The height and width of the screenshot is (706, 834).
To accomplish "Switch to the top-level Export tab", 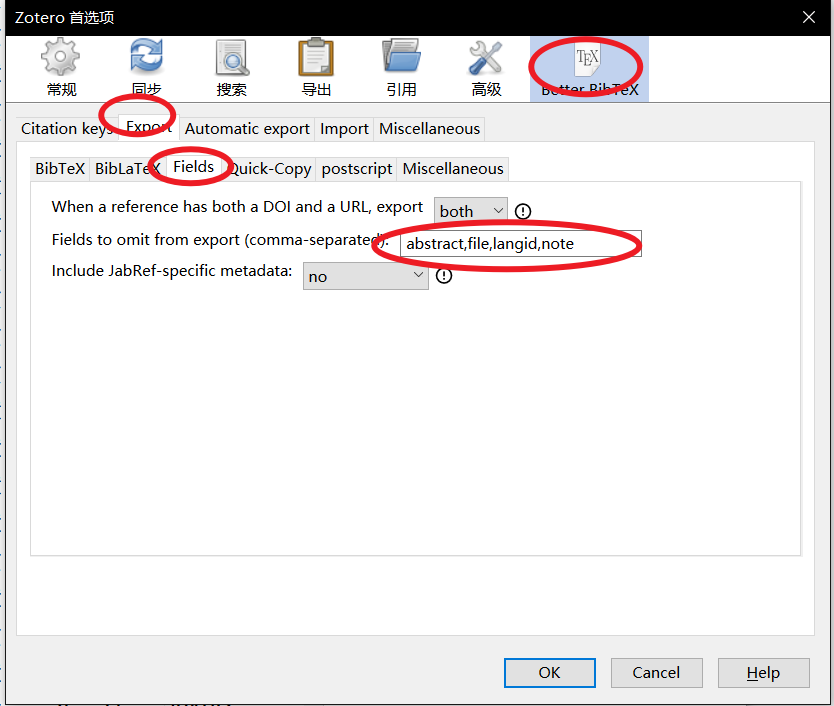I will (149, 127).
